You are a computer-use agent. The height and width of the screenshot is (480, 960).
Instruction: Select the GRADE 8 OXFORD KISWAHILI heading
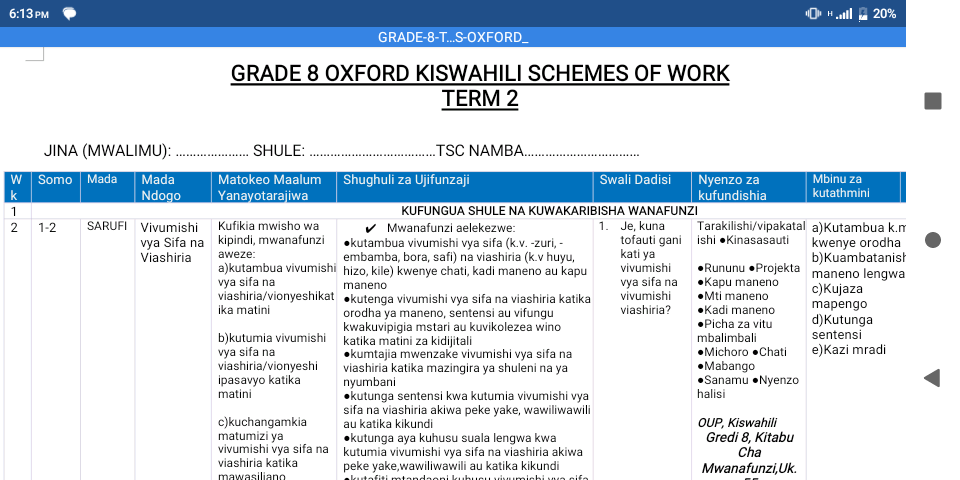(x=480, y=73)
